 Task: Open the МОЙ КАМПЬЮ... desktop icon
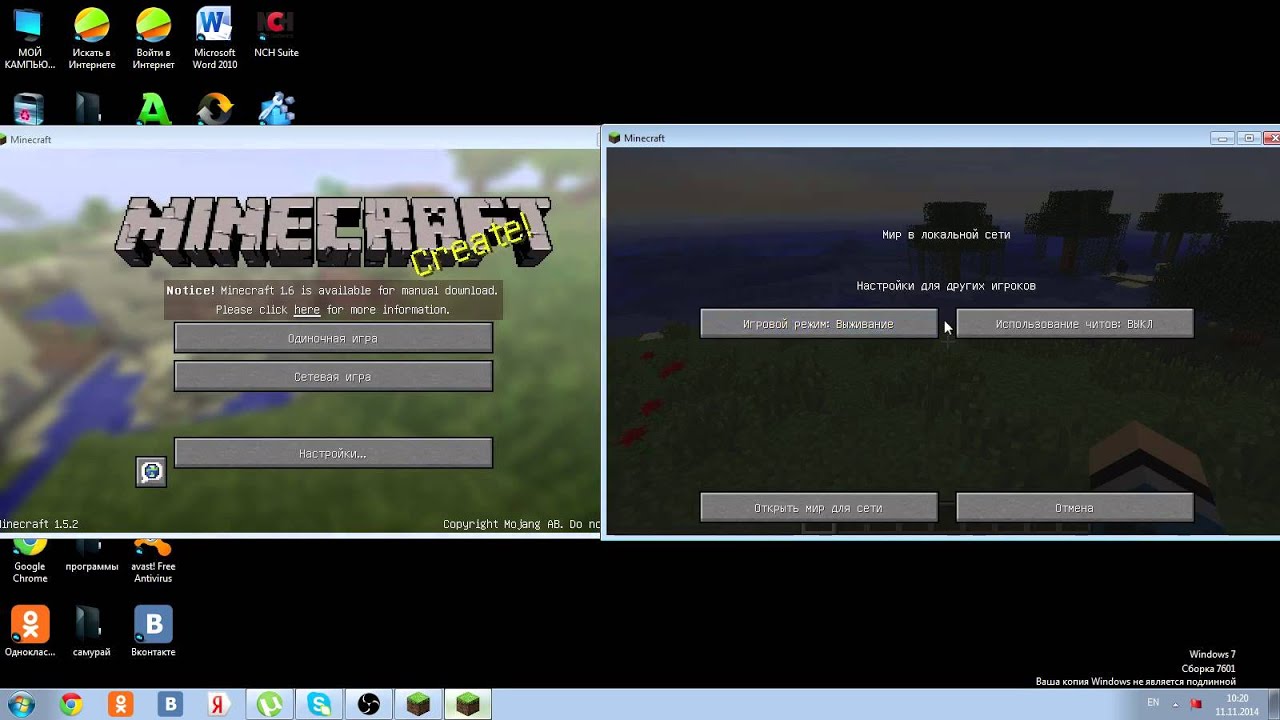[x=29, y=38]
